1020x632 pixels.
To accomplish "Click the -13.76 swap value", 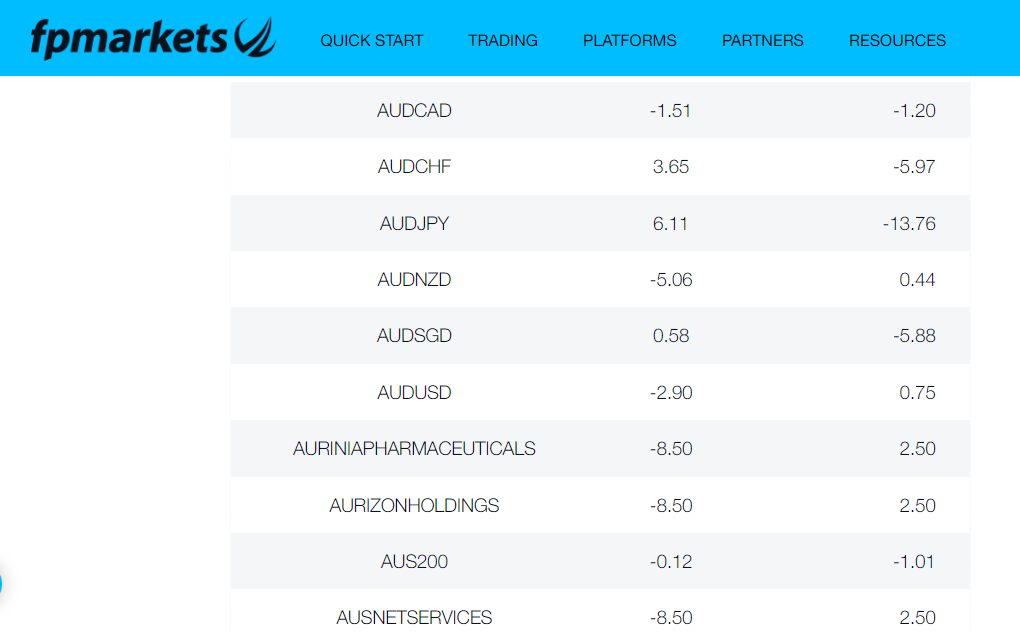I will coord(909,224).
